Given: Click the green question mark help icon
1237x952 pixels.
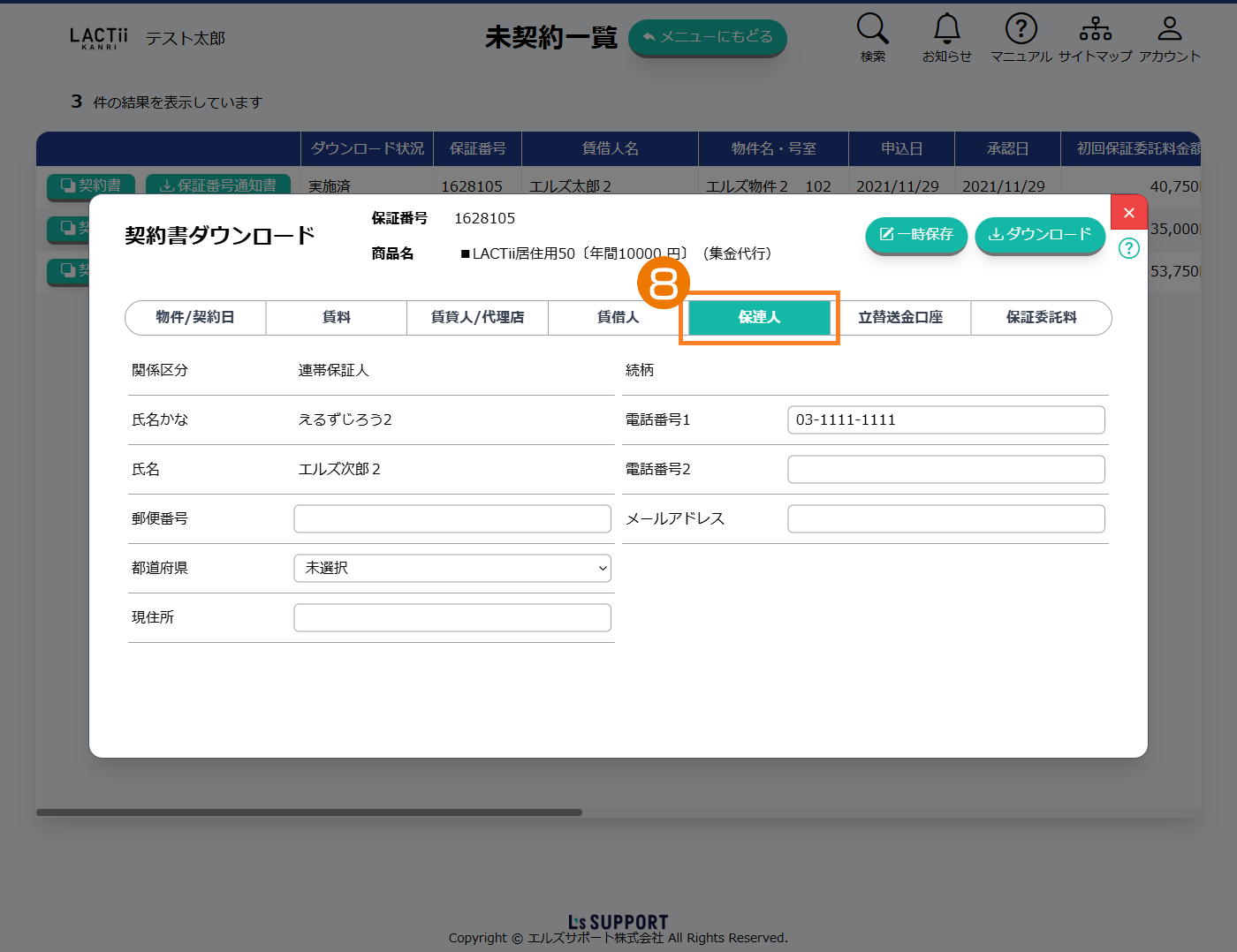Looking at the screenshot, I should 1128,248.
